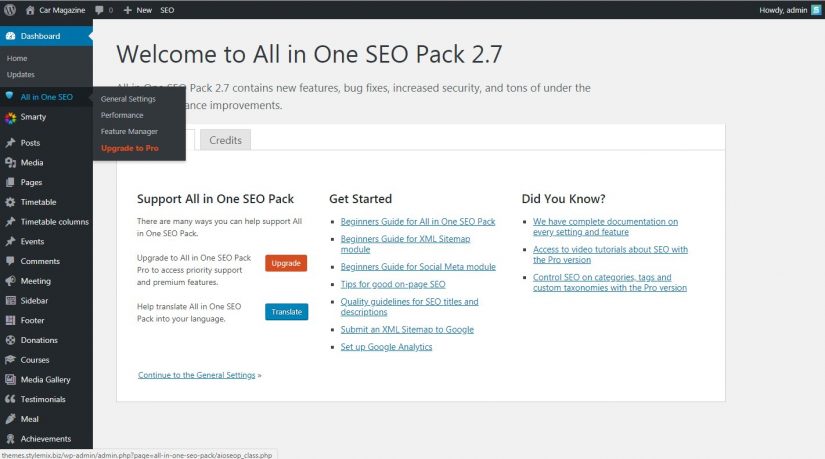Click the admin avatar icon

[x=816, y=9]
